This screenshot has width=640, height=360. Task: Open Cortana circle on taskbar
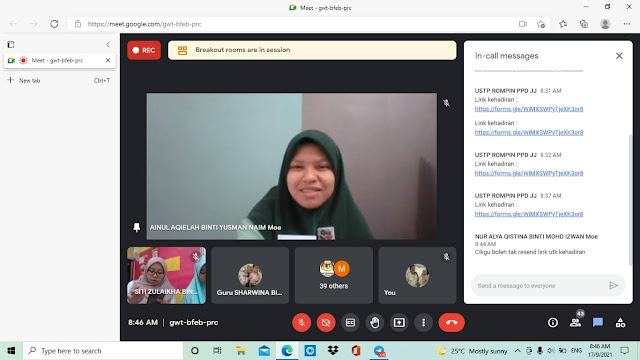point(195,351)
